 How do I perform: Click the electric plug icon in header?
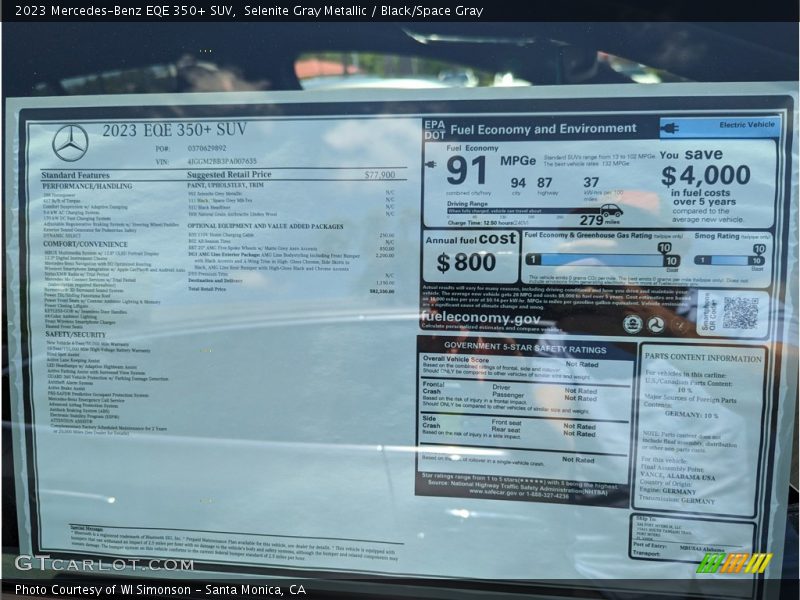pos(670,127)
